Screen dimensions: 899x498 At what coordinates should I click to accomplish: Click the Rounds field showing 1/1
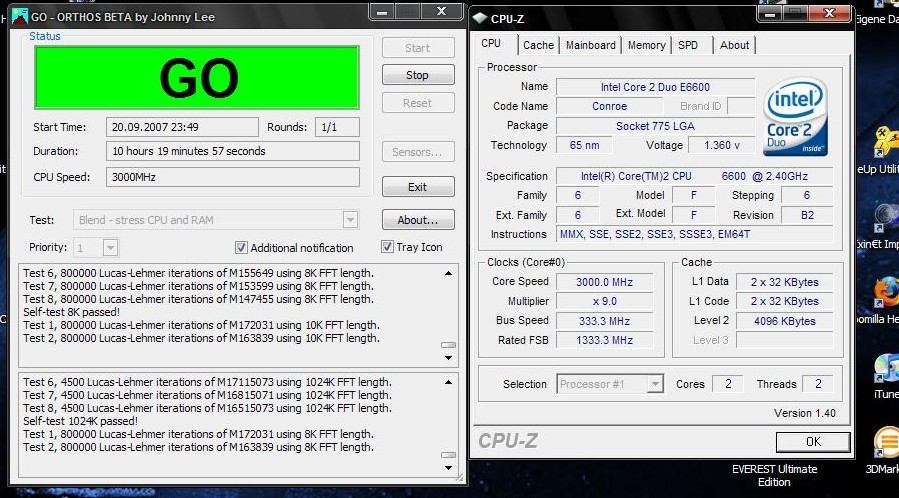pyautogui.click(x=337, y=127)
